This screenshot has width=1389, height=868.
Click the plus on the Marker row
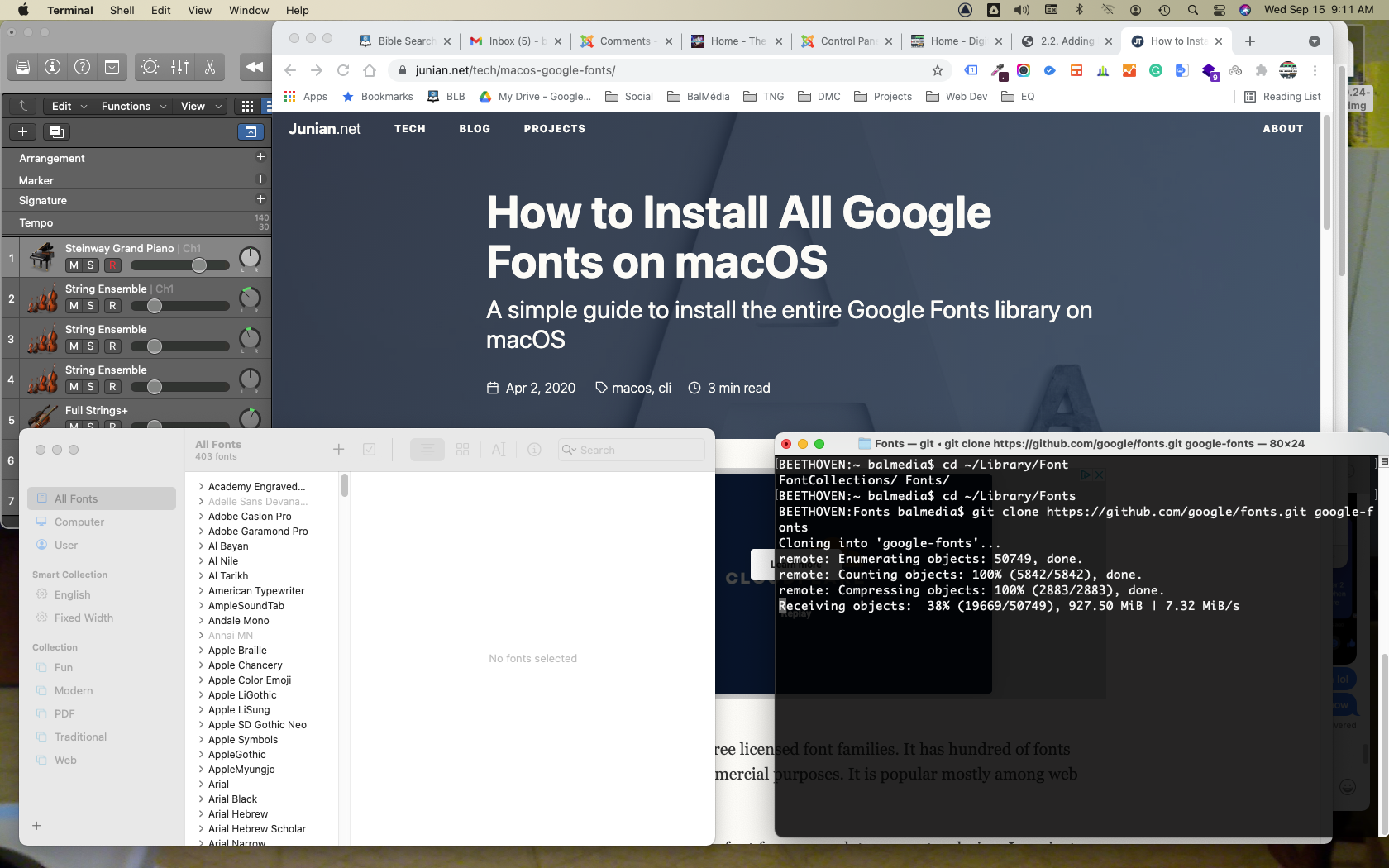pyautogui.click(x=260, y=179)
